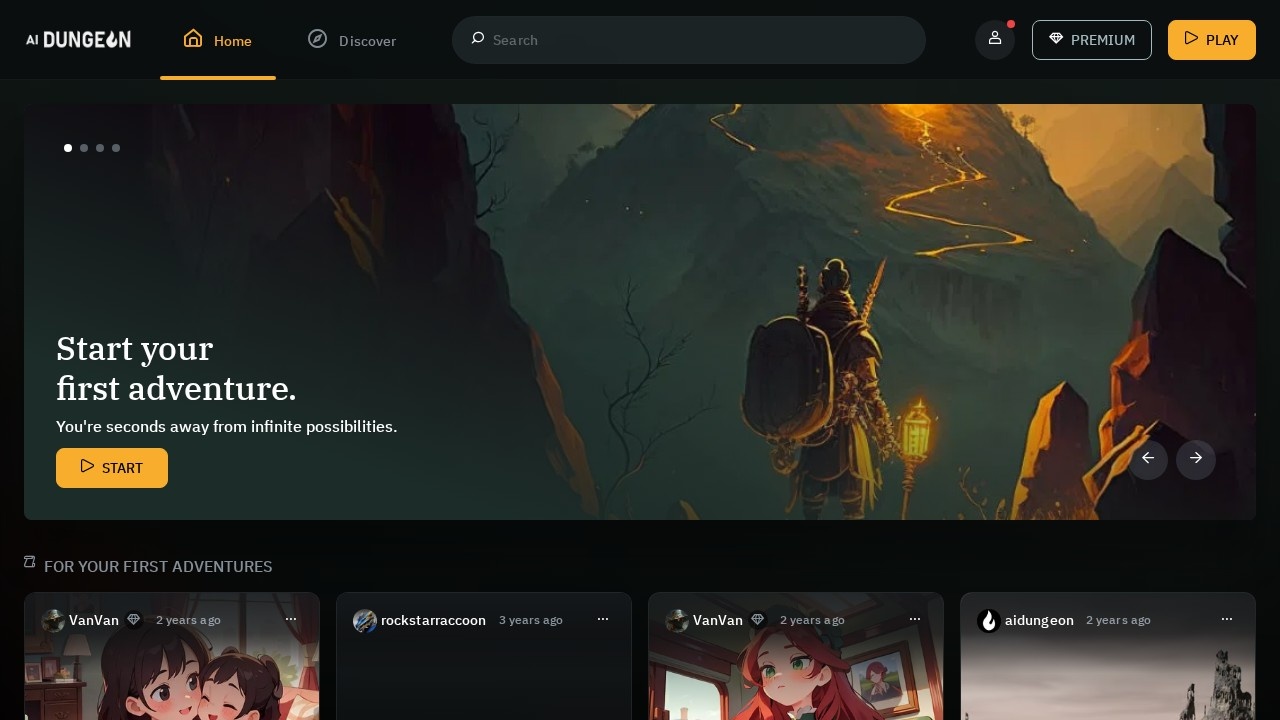The width and height of the screenshot is (1280, 720).
Task: Click START on the adventure banner
Action: pyautogui.click(x=112, y=468)
